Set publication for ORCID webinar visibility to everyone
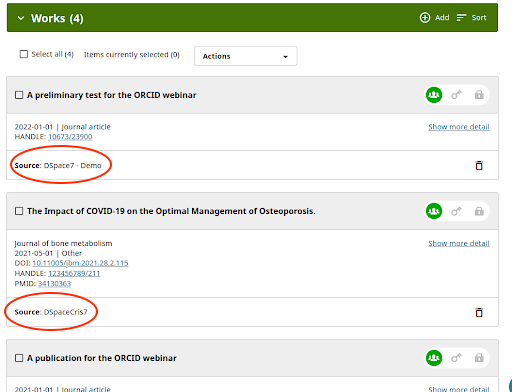The image size is (512, 392). 434,358
